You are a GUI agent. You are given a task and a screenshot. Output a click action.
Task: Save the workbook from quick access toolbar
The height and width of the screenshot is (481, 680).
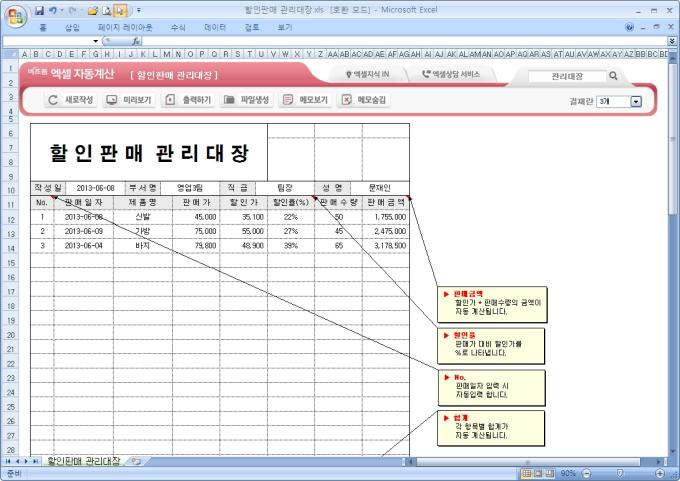click(39, 9)
